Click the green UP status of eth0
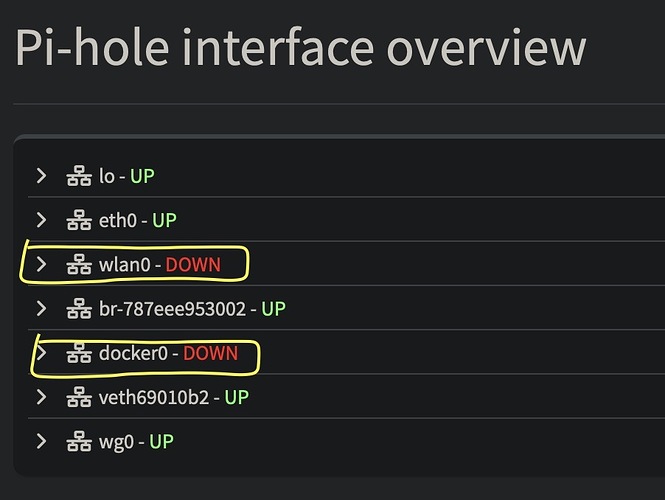 coord(163,220)
